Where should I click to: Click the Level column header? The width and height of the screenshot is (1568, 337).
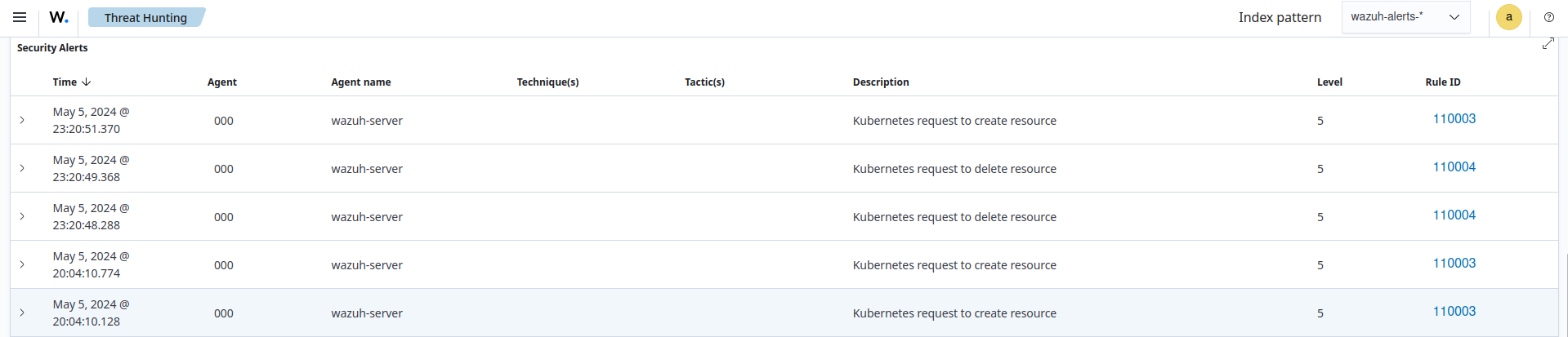1329,82
